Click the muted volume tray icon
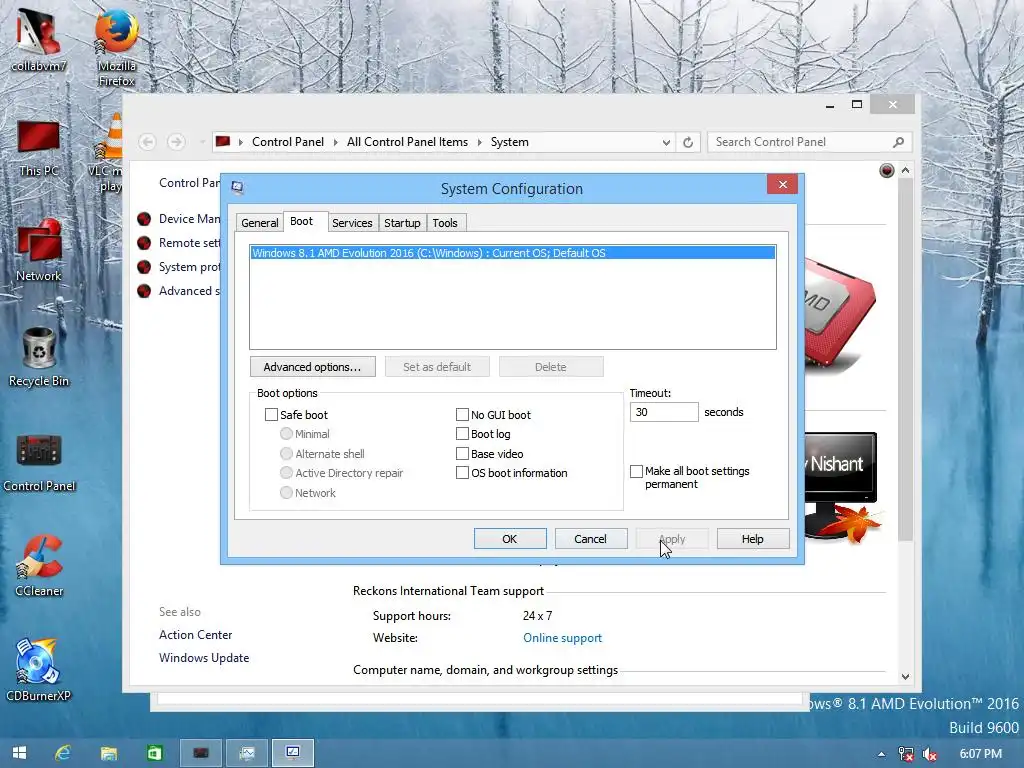 [929, 754]
